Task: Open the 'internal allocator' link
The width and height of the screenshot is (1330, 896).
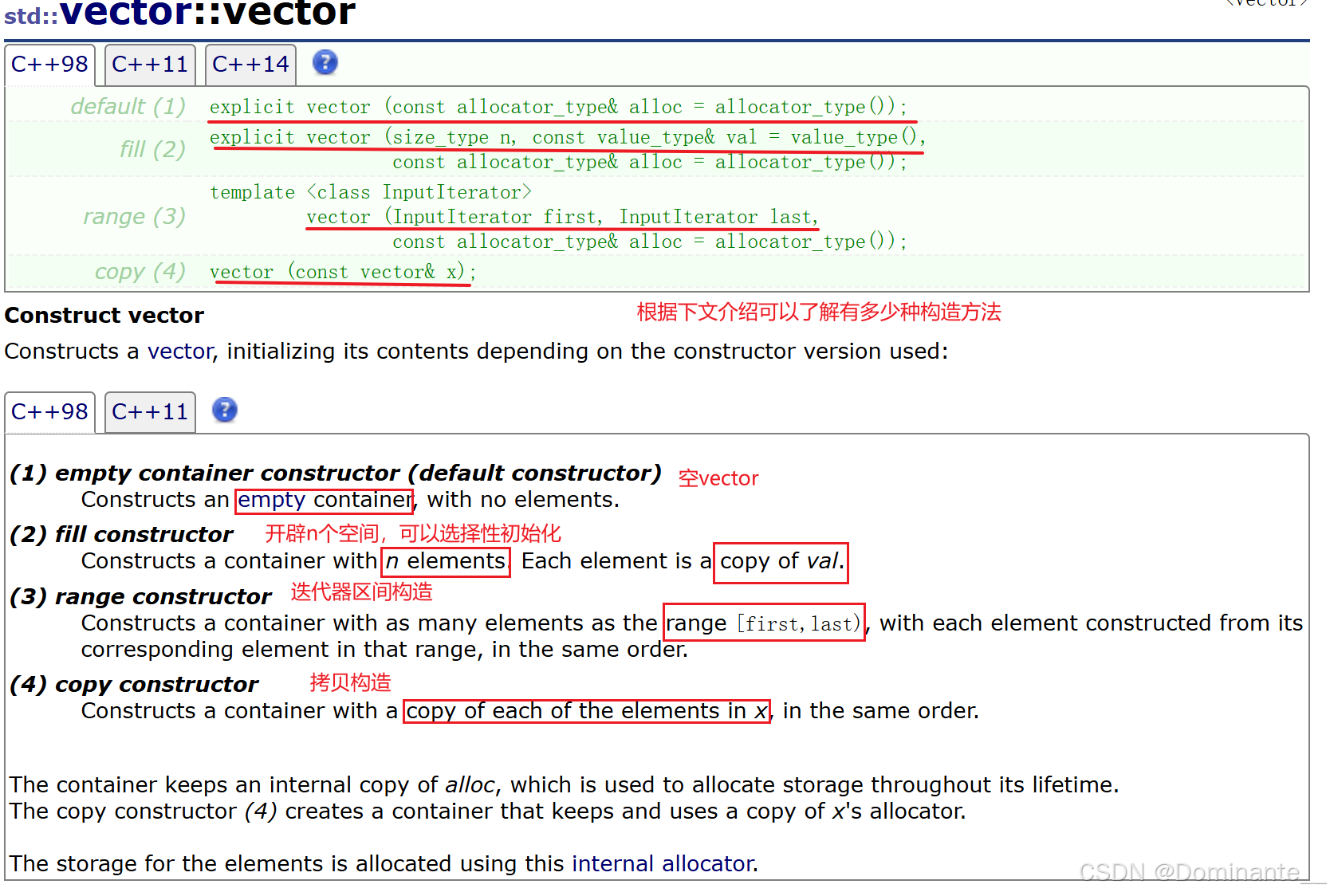Action: [x=663, y=863]
